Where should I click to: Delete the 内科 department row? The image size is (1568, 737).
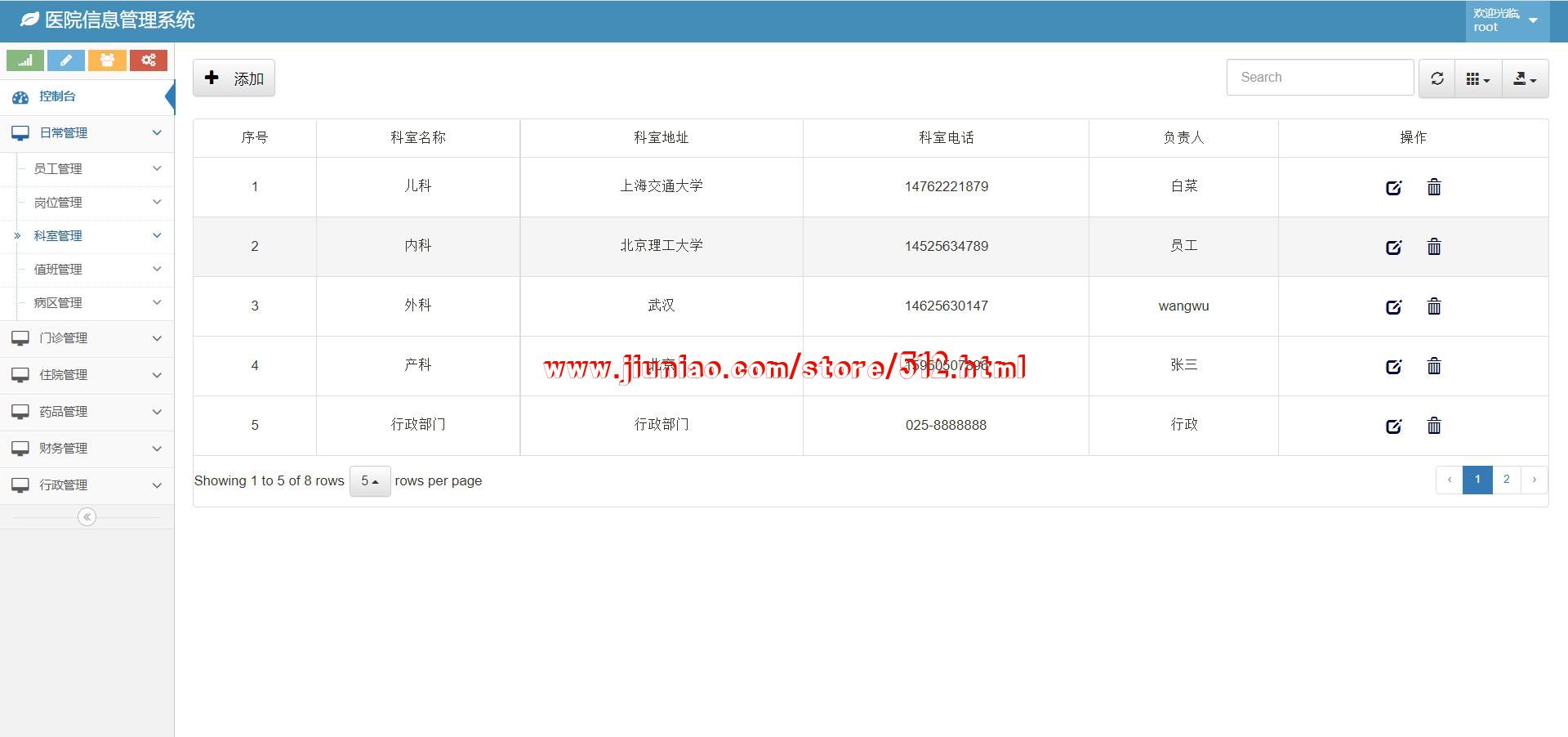click(1434, 247)
